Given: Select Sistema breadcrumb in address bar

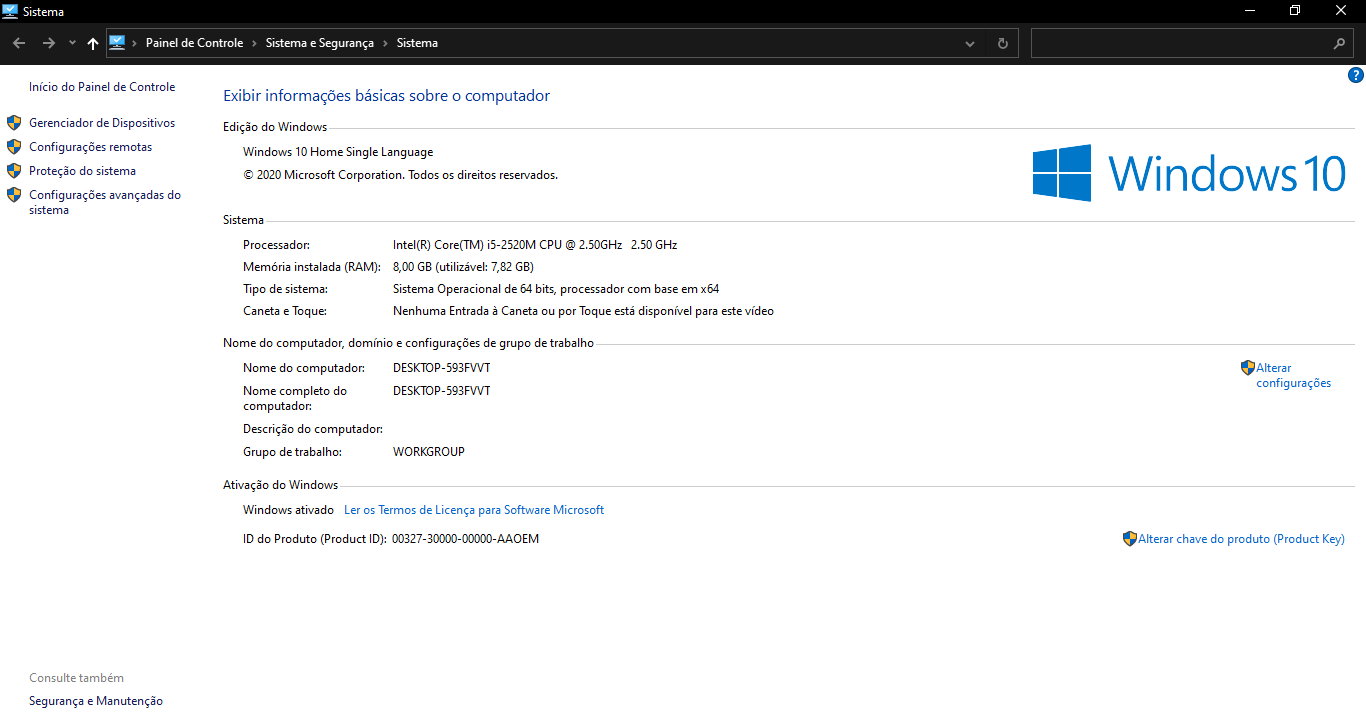Looking at the screenshot, I should pos(417,43).
